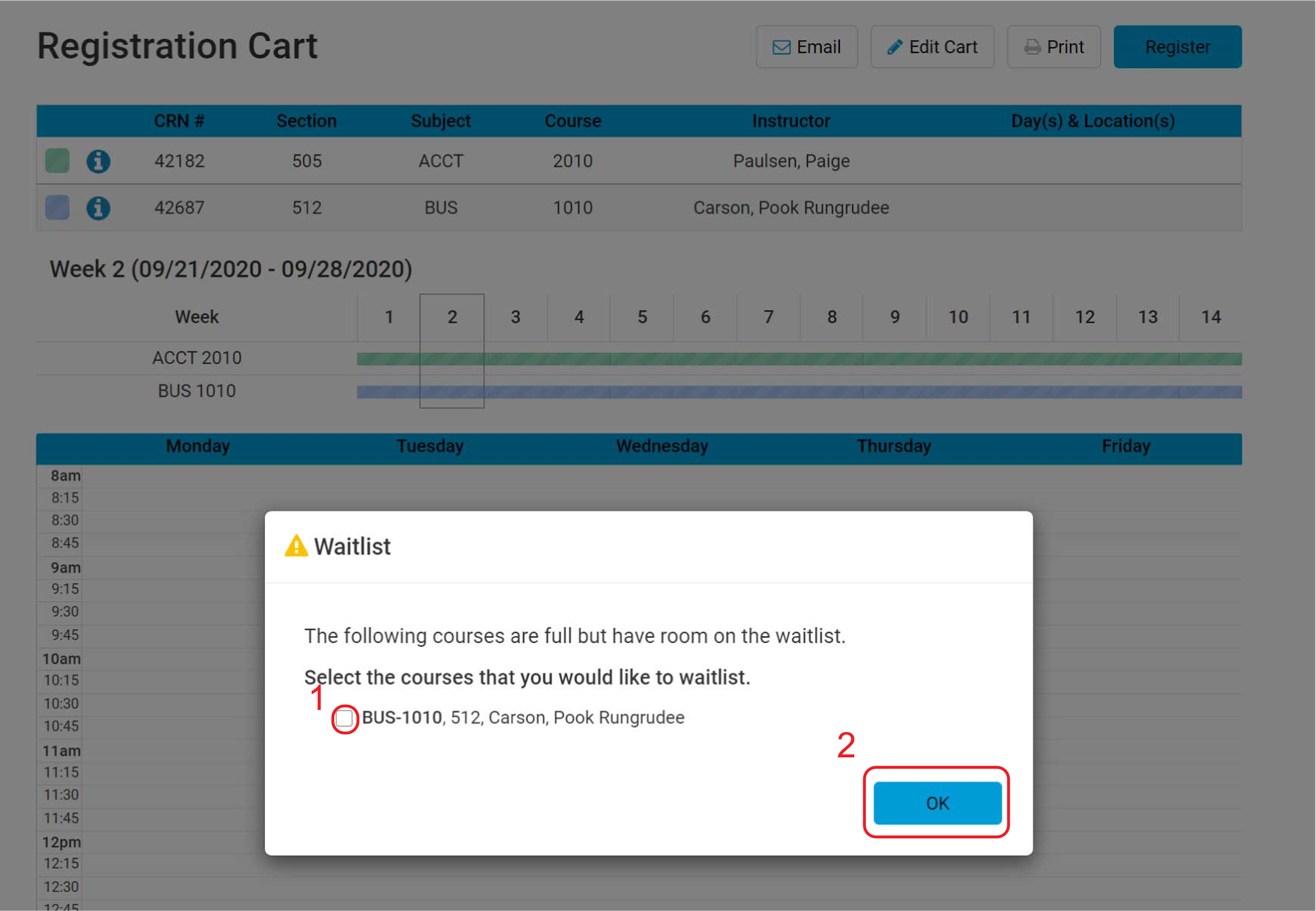Select week 3 in week selector
This screenshot has width=1316, height=911.
click(515, 317)
